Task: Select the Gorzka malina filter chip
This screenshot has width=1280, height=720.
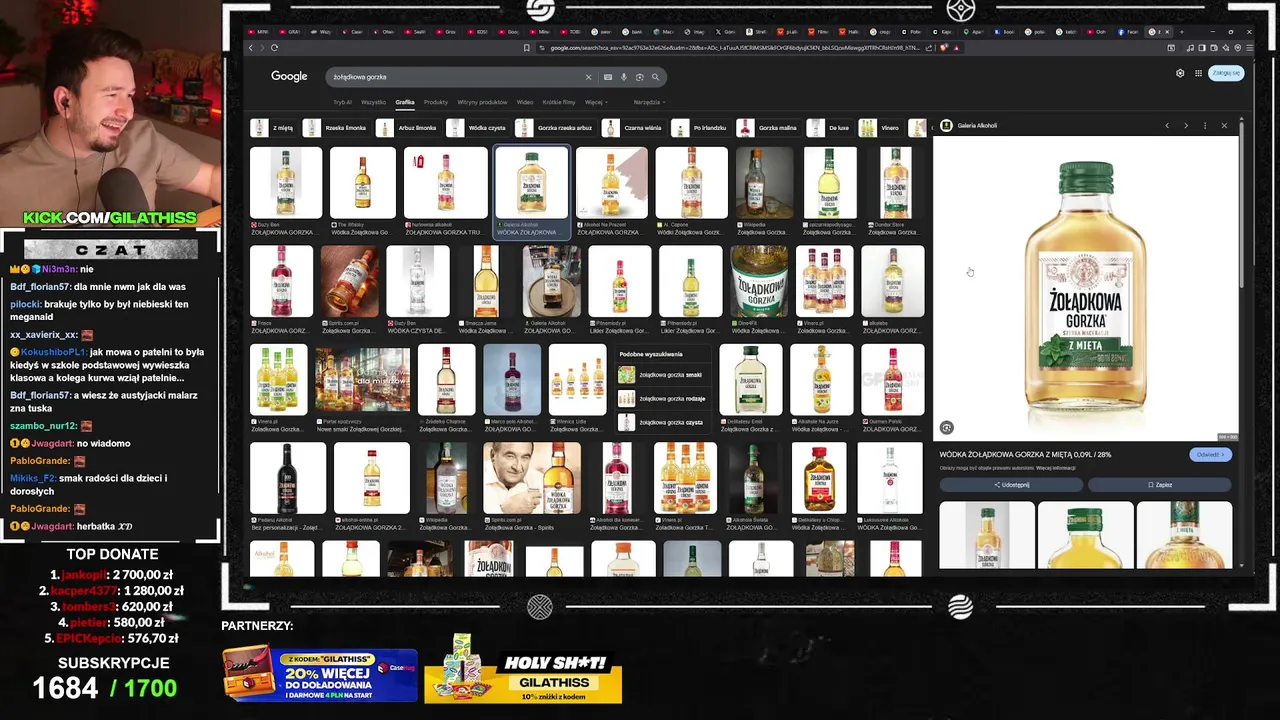Action: (768, 128)
